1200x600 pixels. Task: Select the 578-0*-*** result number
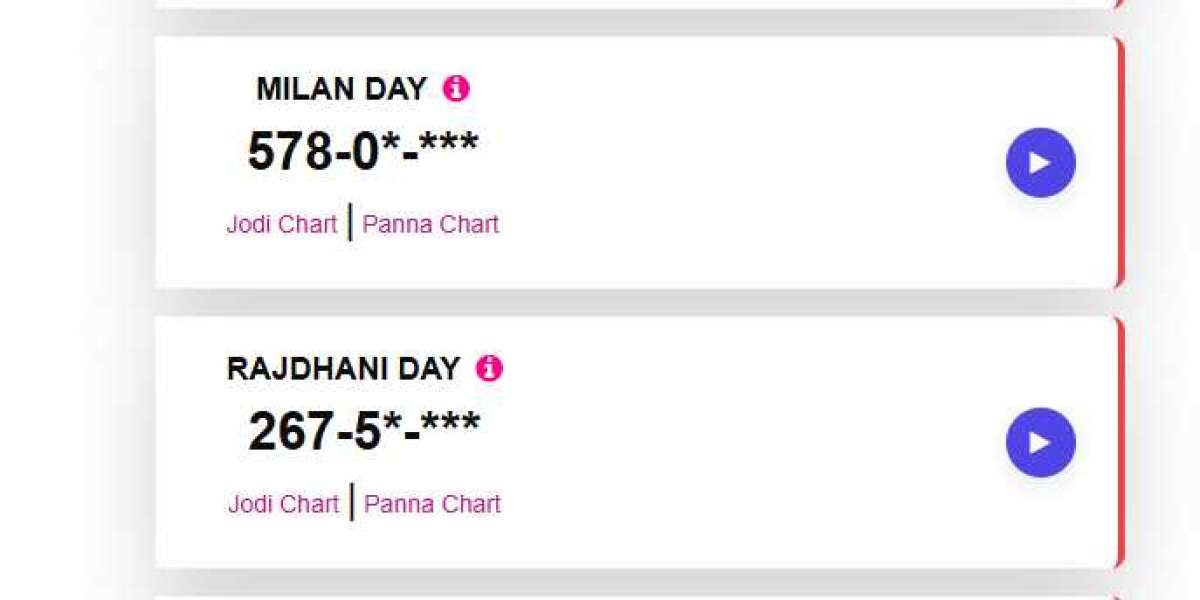pos(362,152)
